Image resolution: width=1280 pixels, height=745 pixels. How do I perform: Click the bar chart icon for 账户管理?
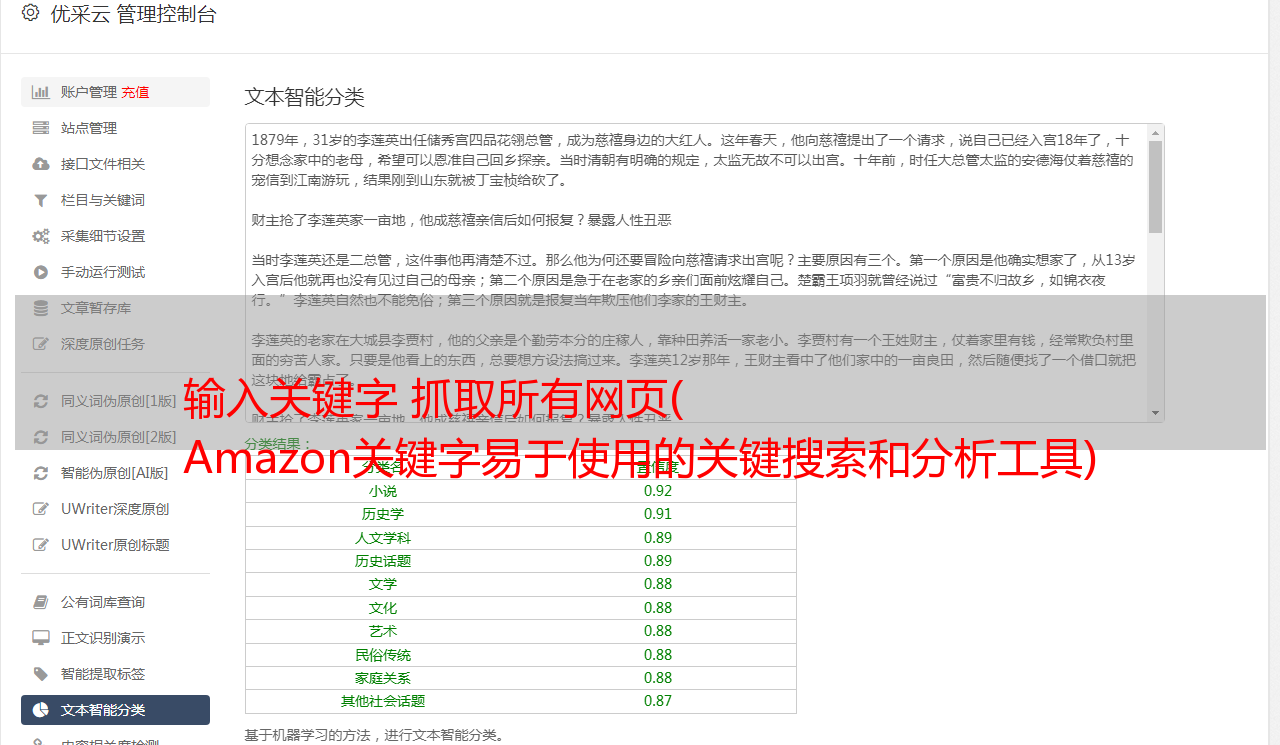(x=41, y=92)
